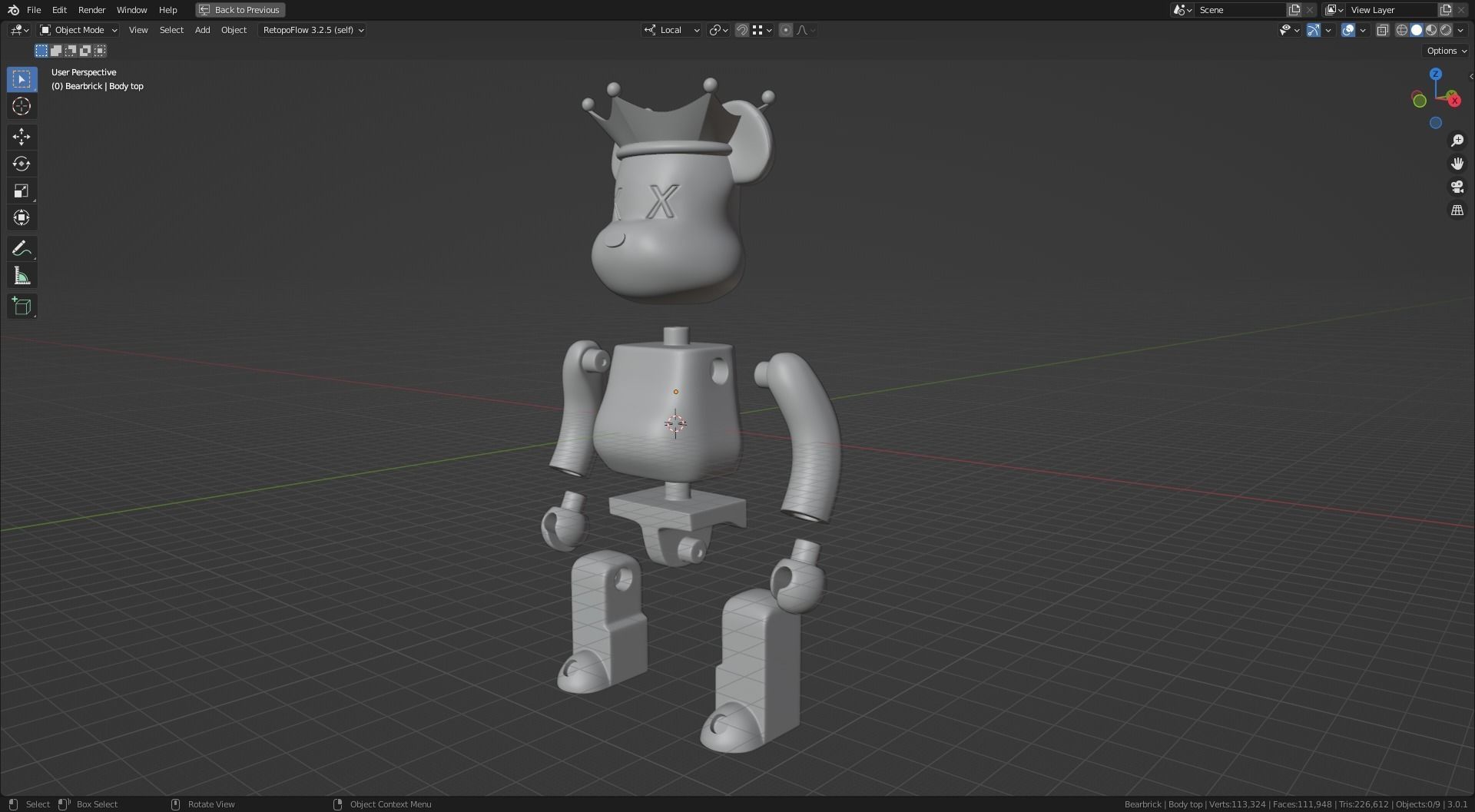Switch to Material Preview shading
Image resolution: width=1475 pixels, height=812 pixels.
click(x=1431, y=30)
